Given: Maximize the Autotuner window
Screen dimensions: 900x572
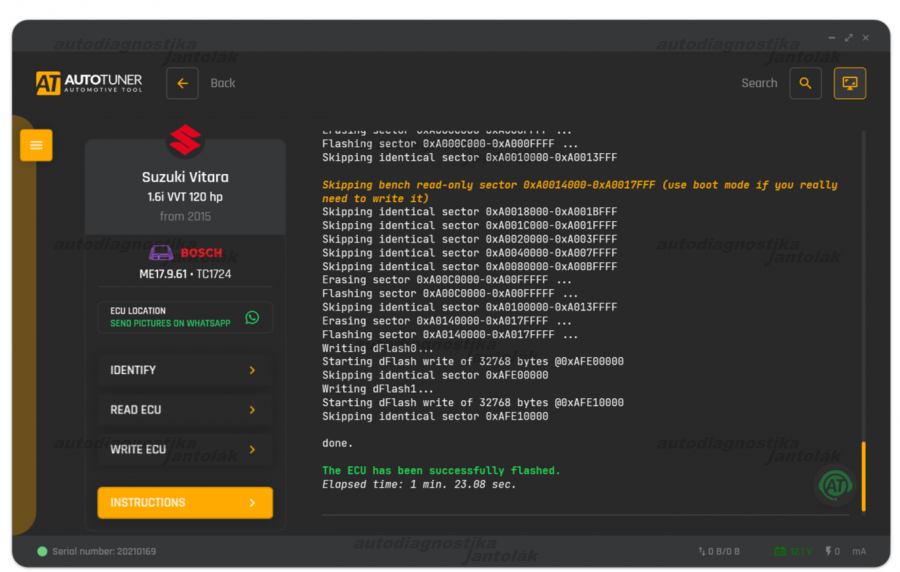Looking at the screenshot, I should click(848, 38).
